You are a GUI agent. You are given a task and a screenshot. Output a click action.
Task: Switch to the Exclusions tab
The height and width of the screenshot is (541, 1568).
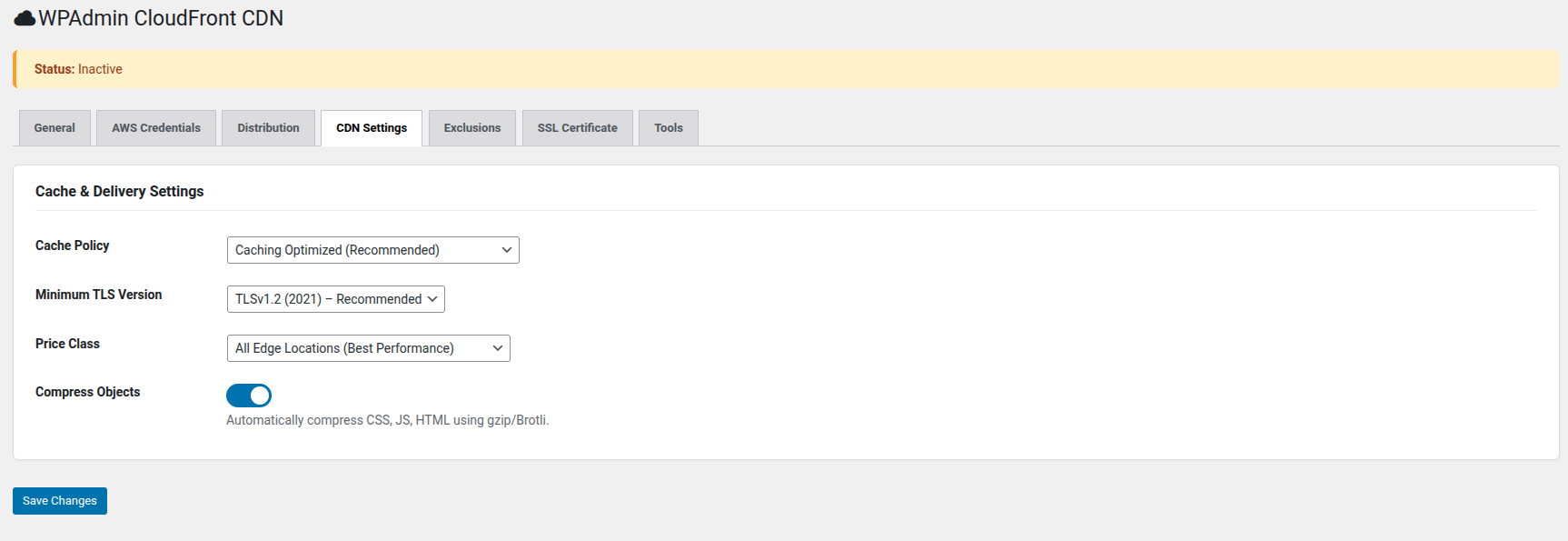(x=472, y=128)
